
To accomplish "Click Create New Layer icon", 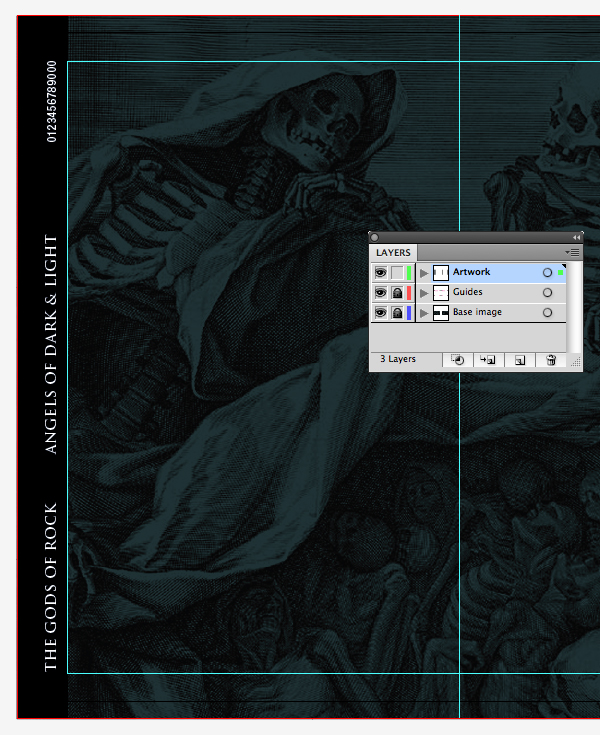I will point(520,360).
